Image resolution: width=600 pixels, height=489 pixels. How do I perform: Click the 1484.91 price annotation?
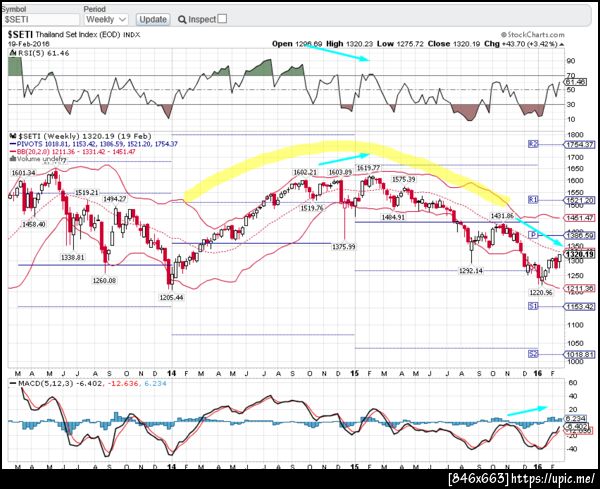tap(393, 217)
